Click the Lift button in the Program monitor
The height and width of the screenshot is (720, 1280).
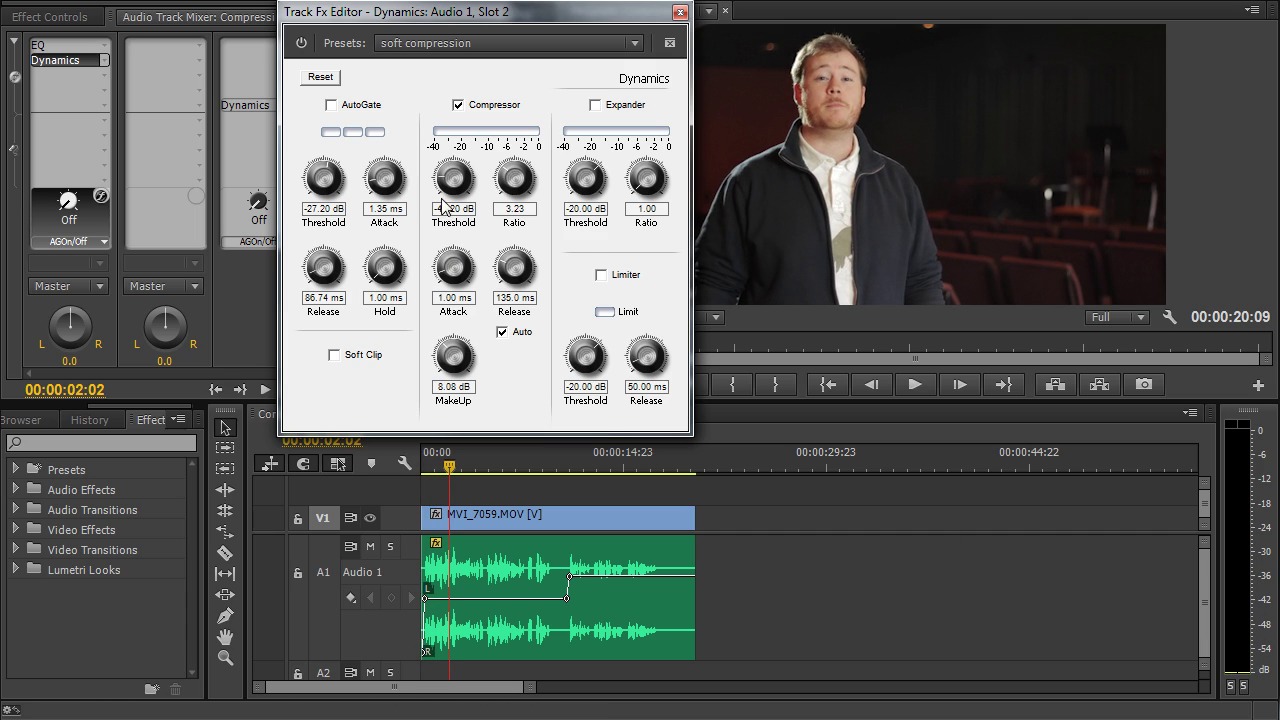tap(1055, 385)
